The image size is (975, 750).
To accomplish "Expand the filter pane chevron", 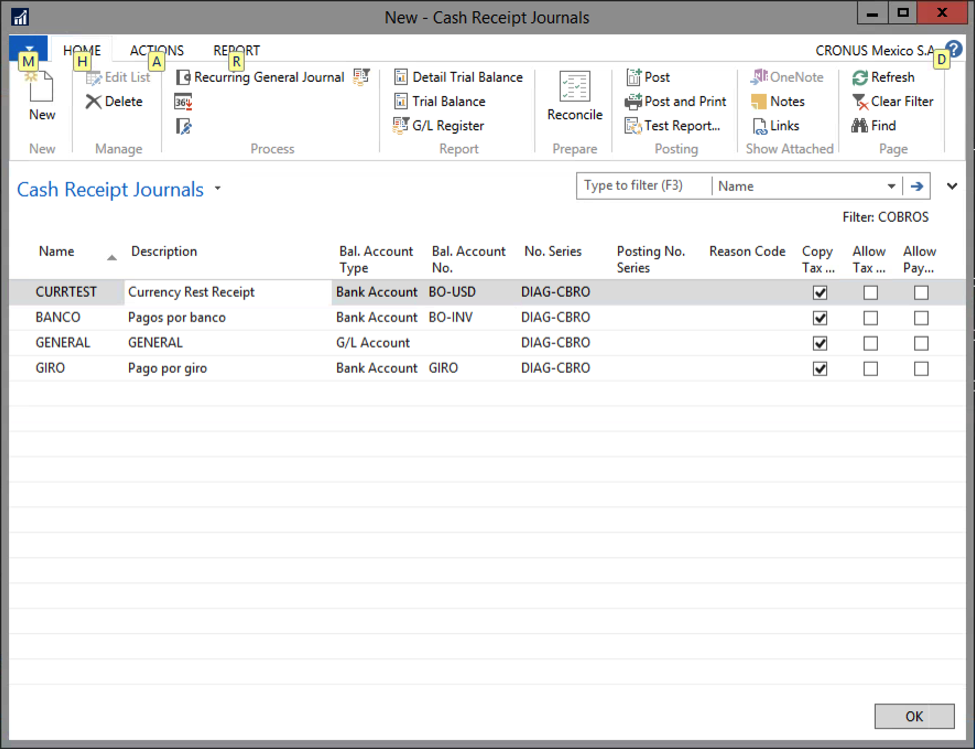I will pos(951,186).
